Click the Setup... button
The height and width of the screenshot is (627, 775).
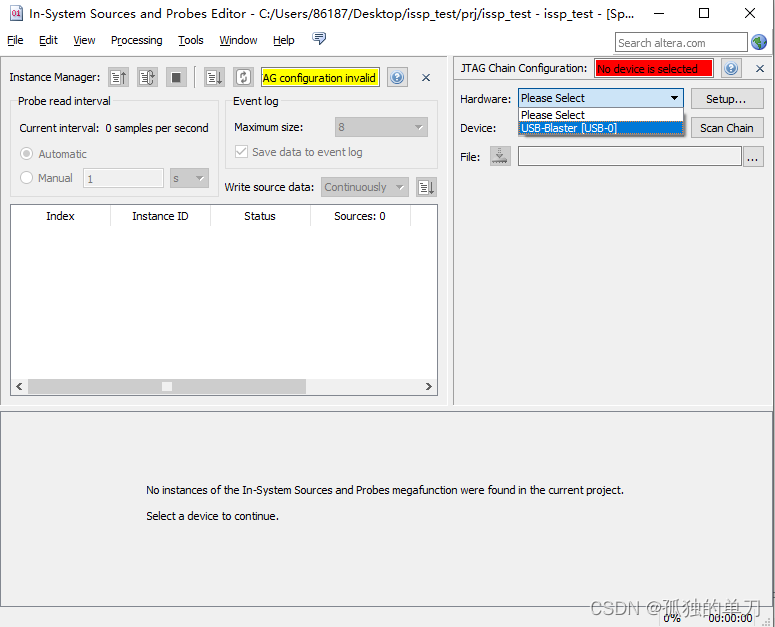[727, 99]
